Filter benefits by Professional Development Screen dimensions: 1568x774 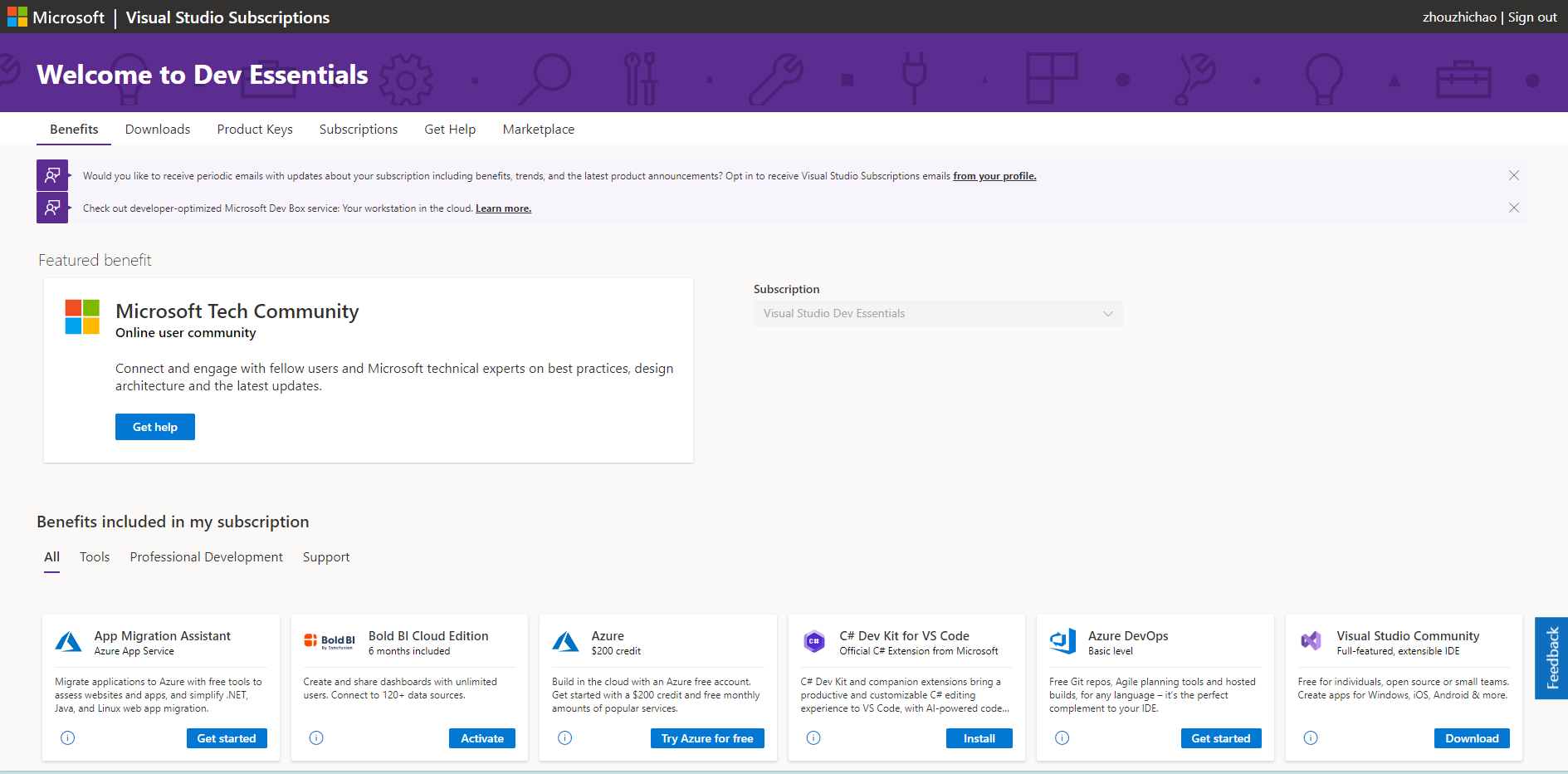click(207, 557)
